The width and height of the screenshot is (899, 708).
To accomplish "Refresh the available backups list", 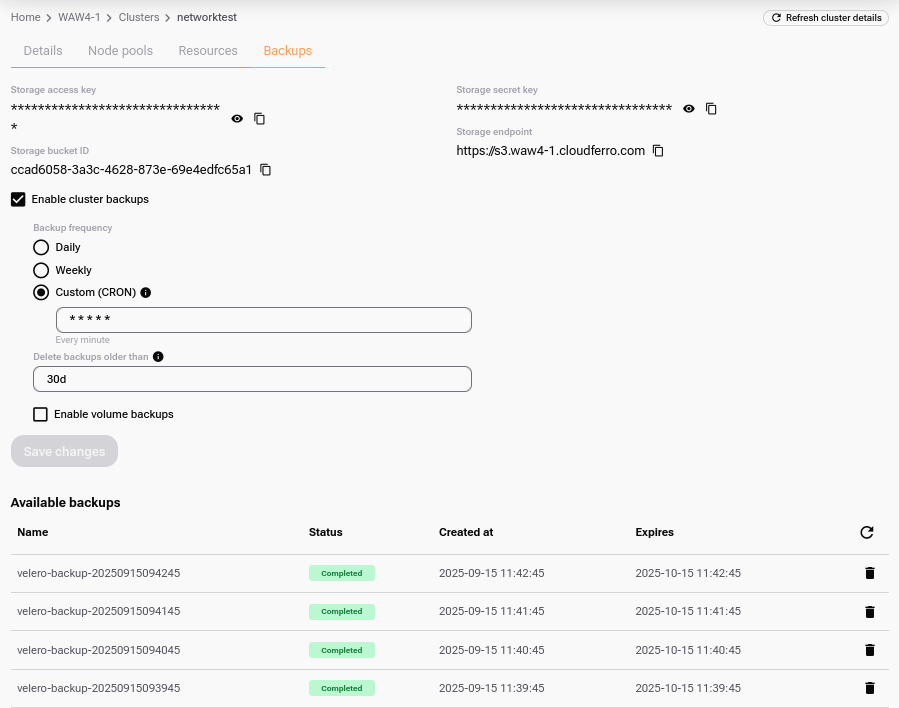I will click(867, 533).
